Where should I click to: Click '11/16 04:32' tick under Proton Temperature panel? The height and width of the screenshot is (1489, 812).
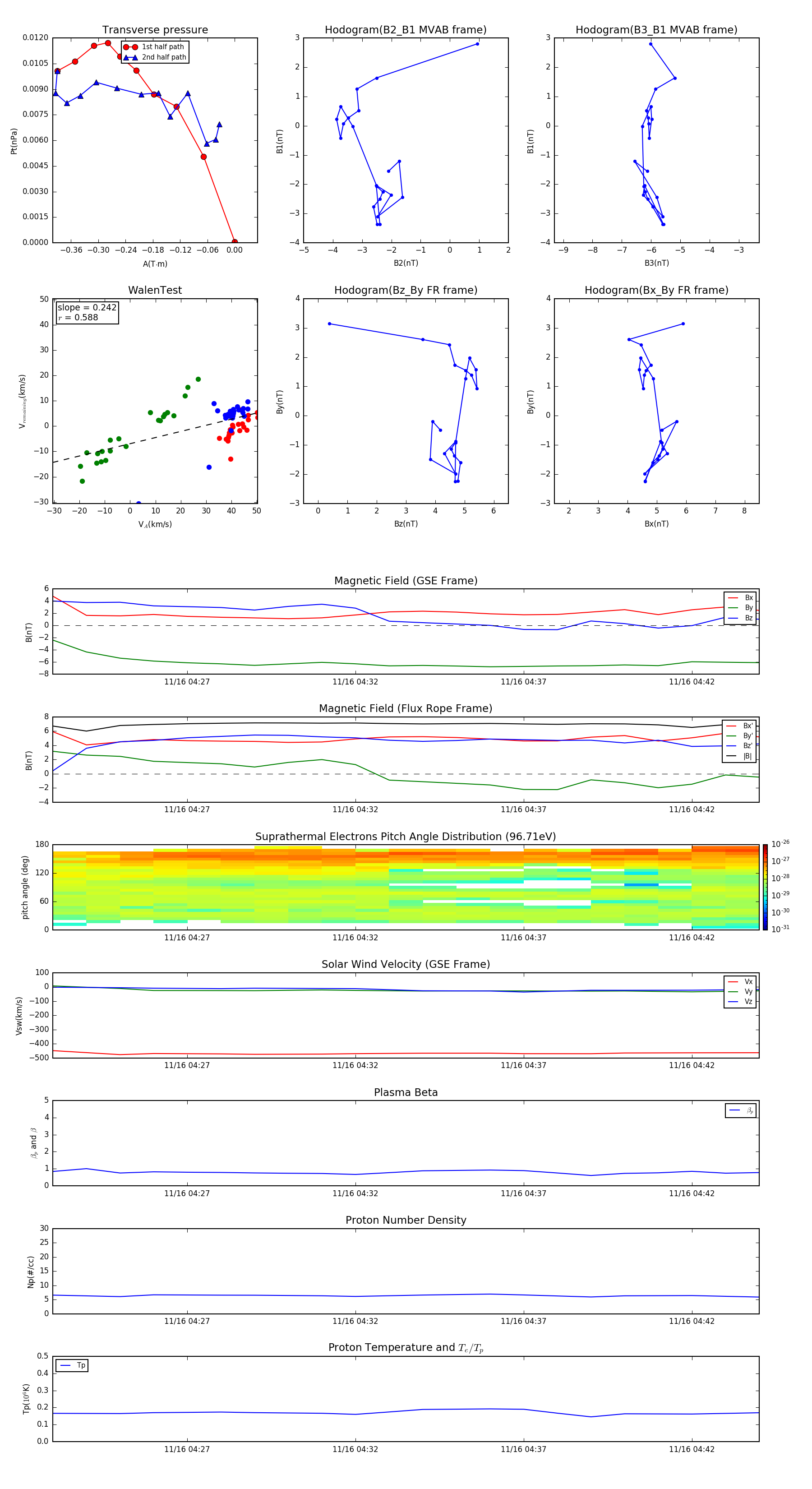click(355, 1449)
